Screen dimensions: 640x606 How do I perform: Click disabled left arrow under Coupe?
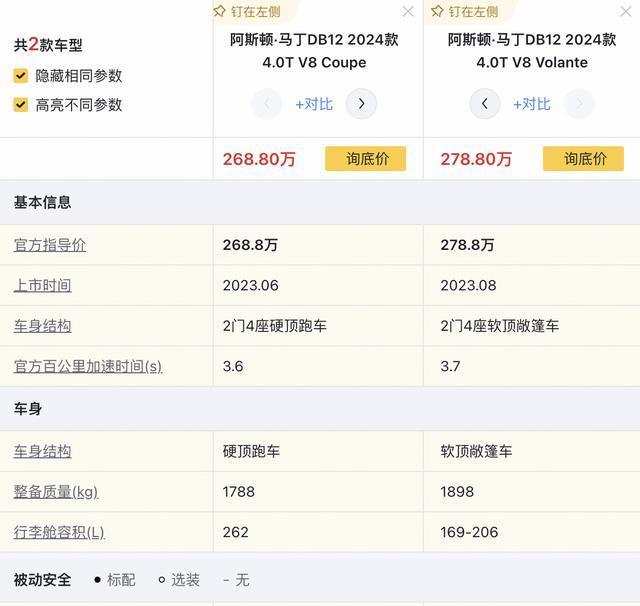(x=267, y=104)
